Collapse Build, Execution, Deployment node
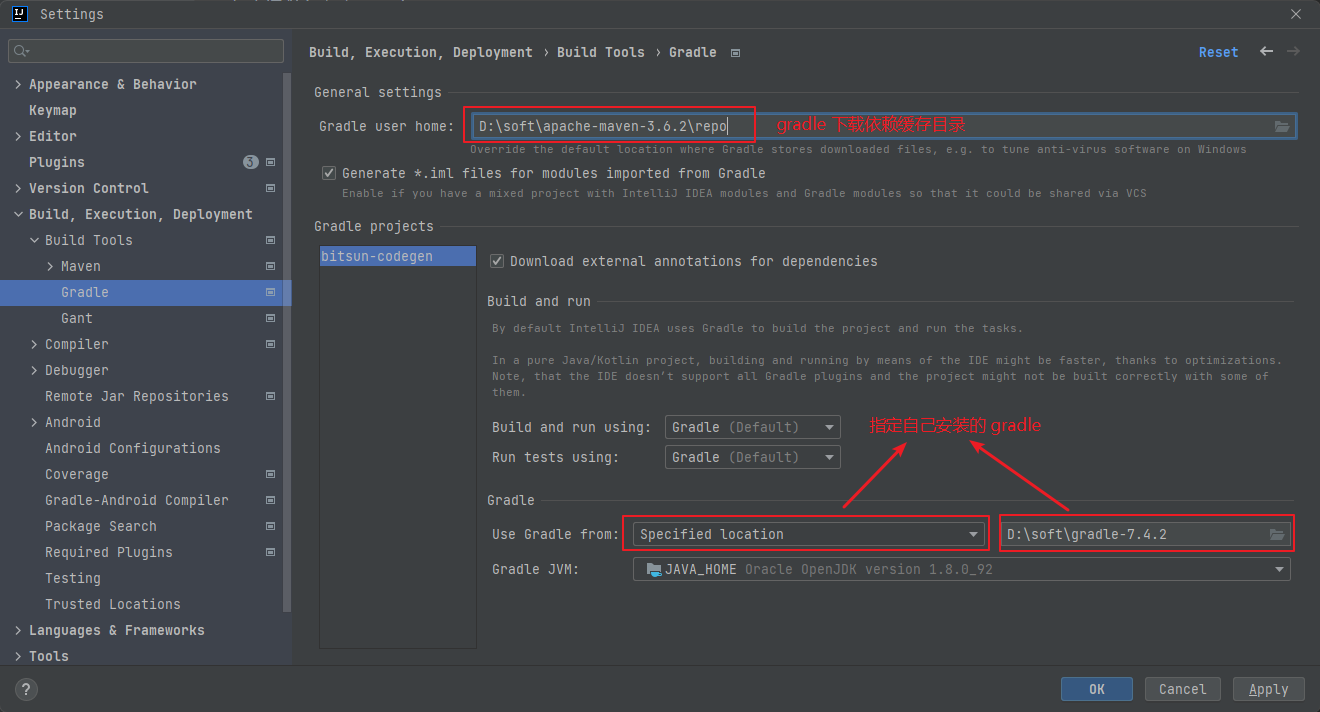1320x712 pixels. point(18,214)
